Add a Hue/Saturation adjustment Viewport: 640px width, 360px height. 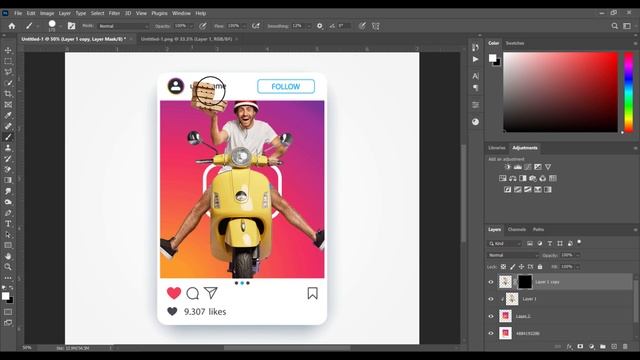[x=502, y=178]
